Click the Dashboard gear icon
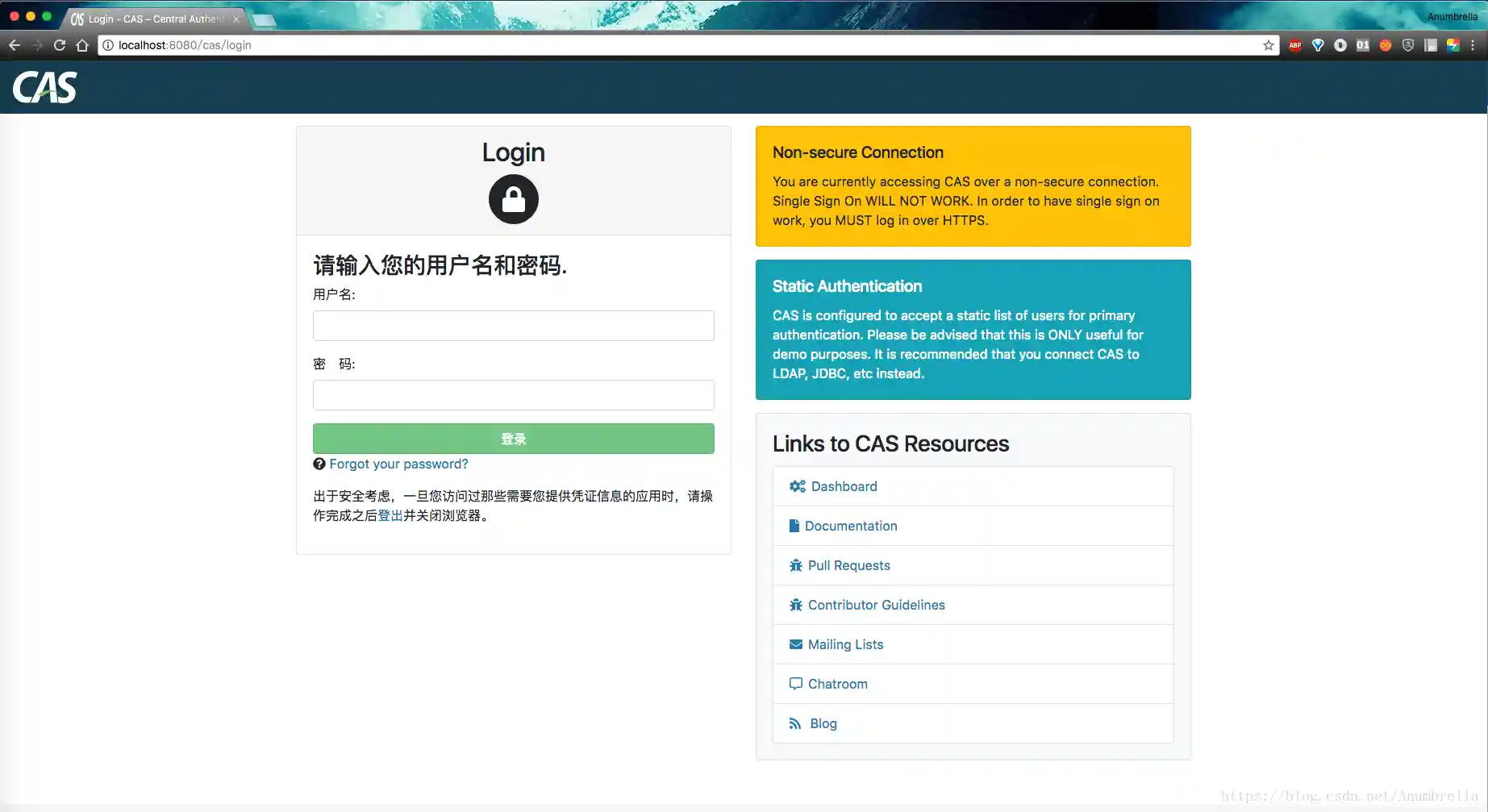1488x812 pixels. click(797, 486)
